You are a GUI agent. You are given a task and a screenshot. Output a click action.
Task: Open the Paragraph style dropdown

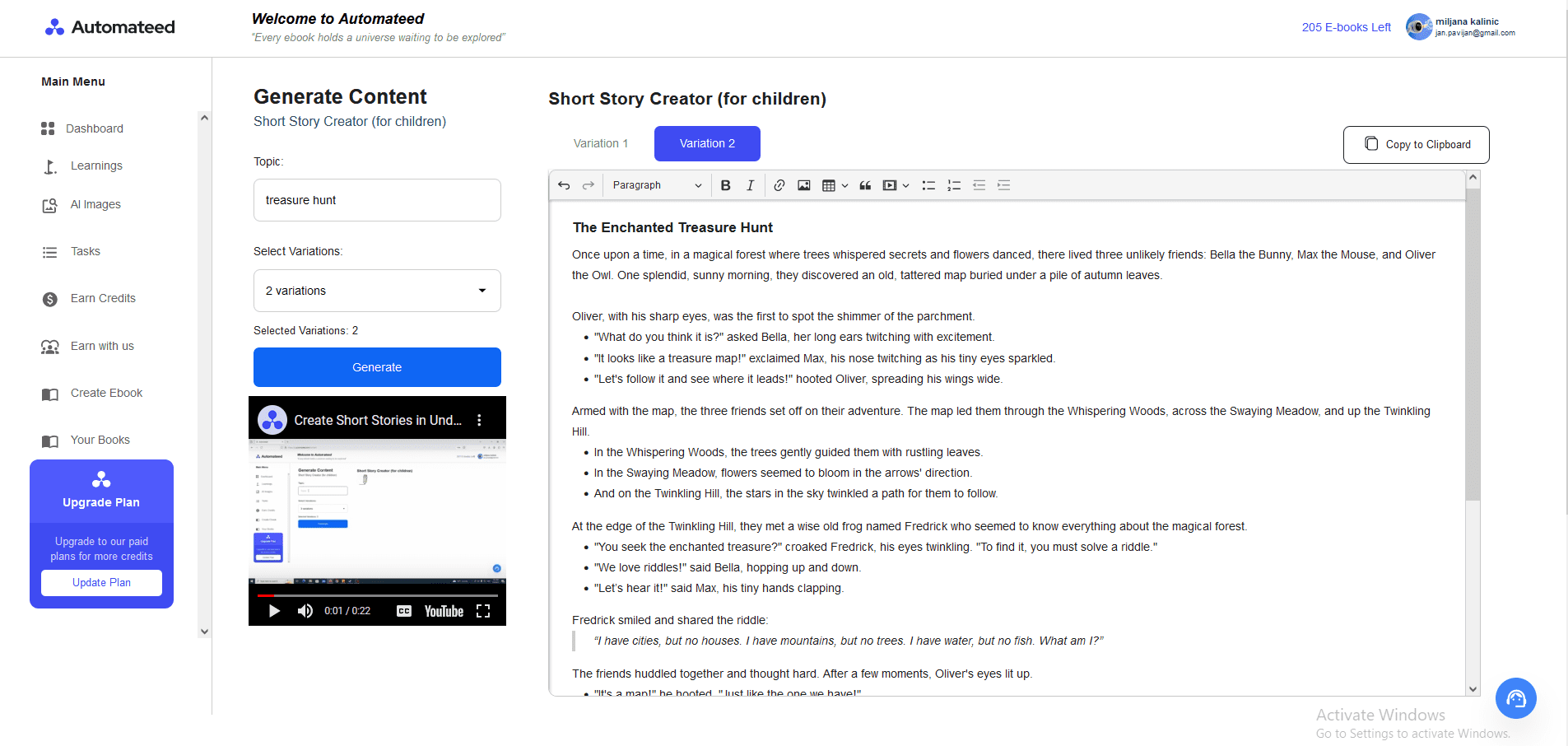656,185
